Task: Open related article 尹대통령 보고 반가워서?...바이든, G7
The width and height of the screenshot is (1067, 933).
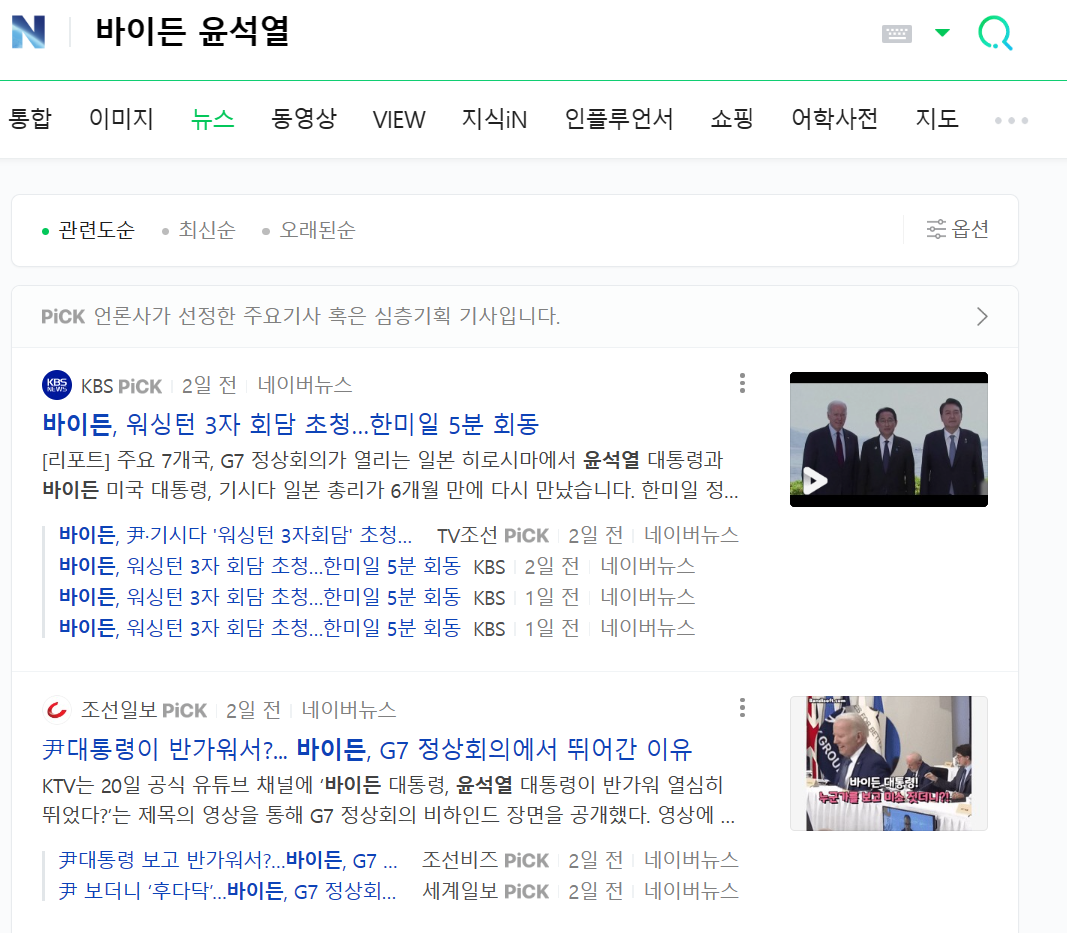Action: [228, 860]
